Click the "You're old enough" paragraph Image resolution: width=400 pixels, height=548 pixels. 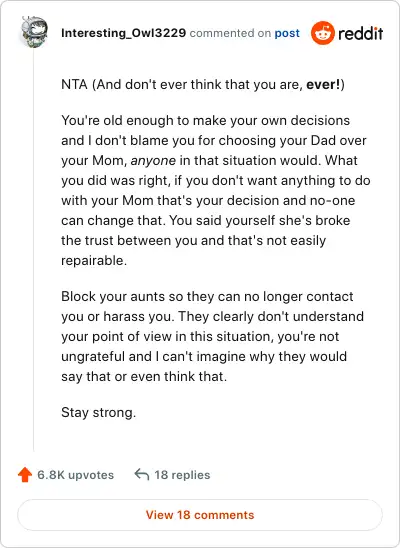(216, 190)
